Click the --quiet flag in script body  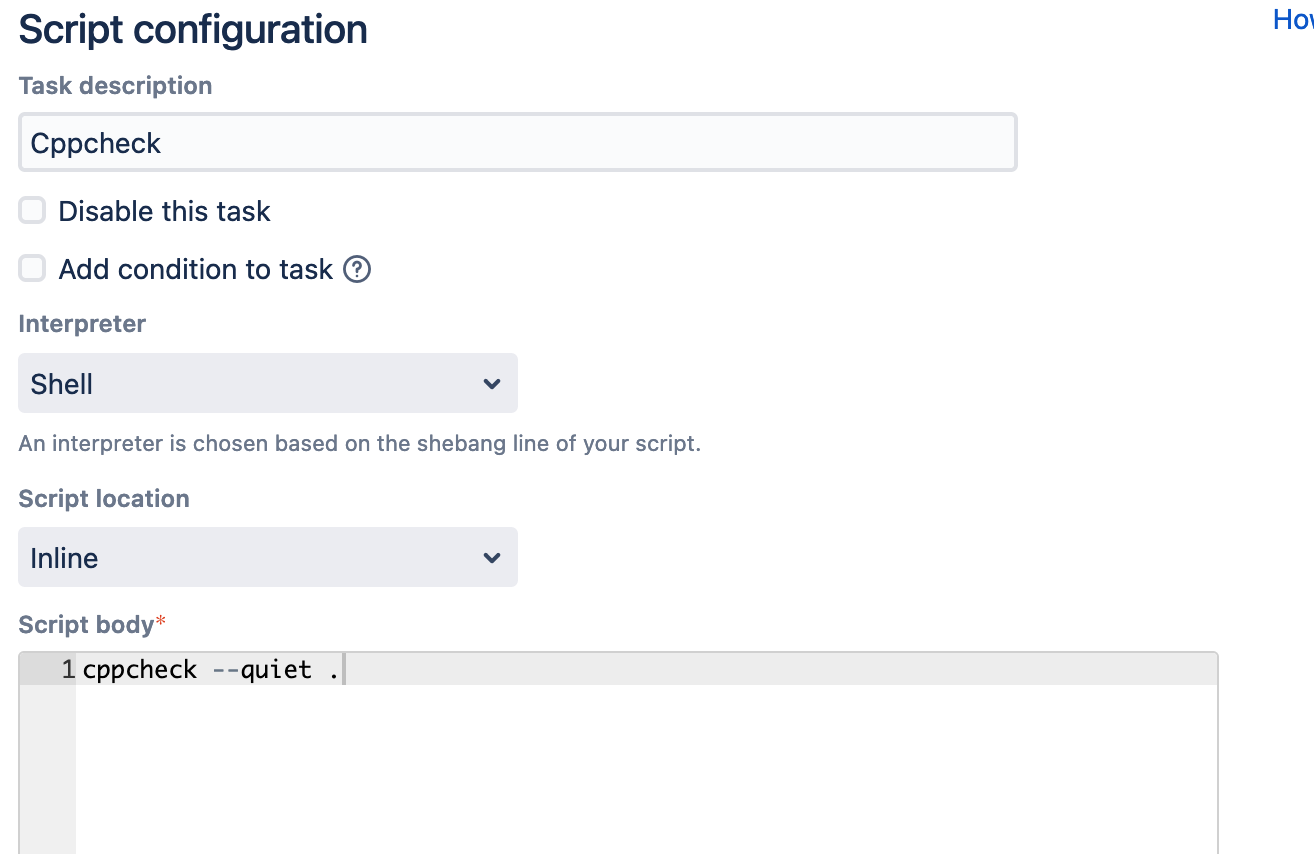tap(263, 670)
